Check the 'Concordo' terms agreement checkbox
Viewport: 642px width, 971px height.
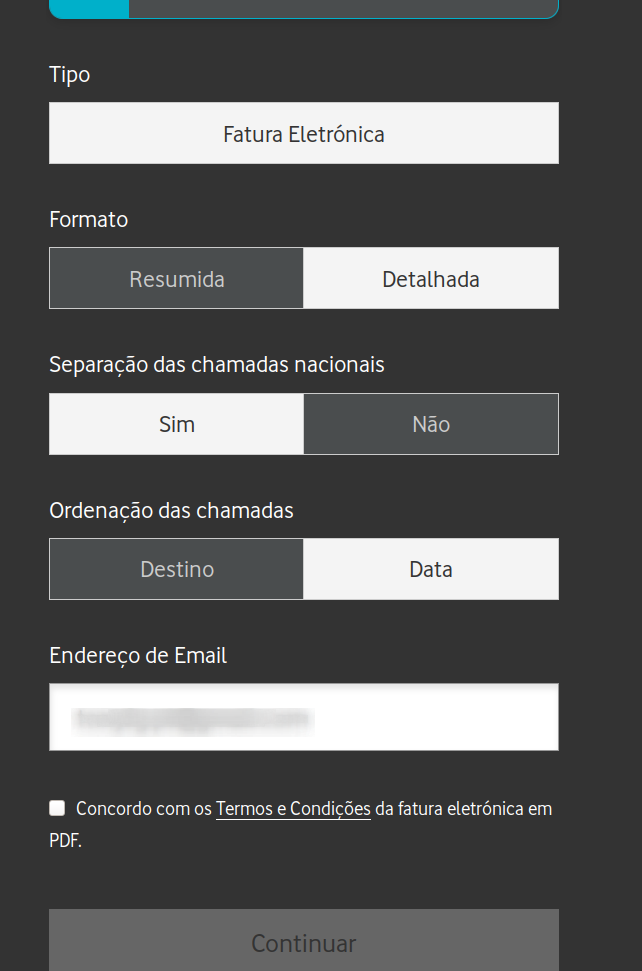[x=57, y=807]
